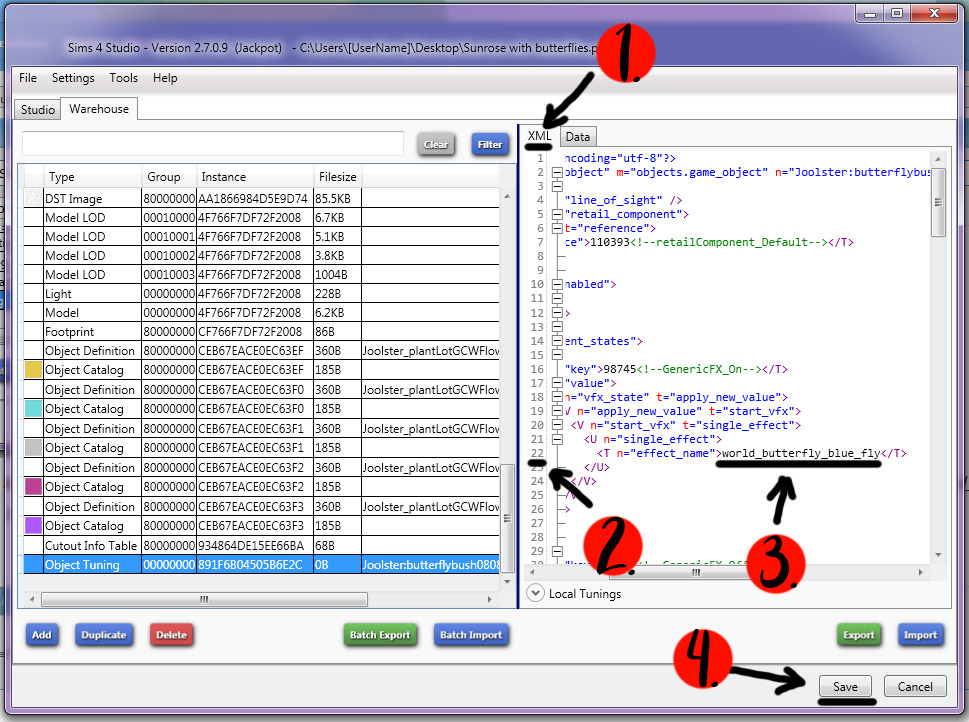
Task: Open the Tools menu
Action: coord(124,78)
